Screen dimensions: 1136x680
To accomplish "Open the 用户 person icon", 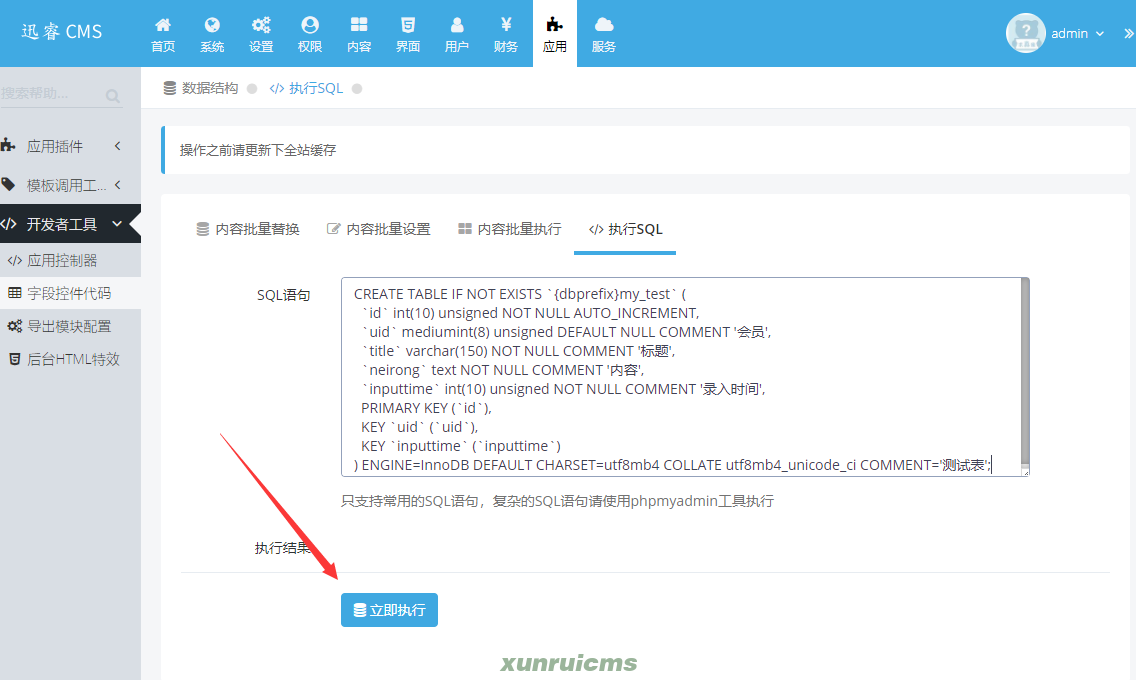I will coord(457,25).
